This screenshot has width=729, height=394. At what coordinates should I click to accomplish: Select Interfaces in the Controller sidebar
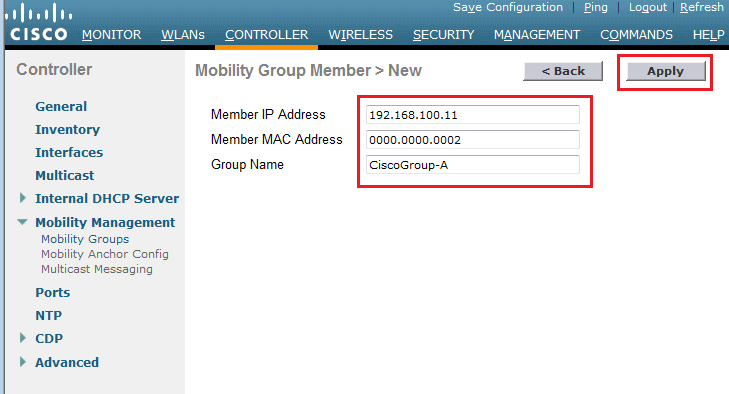[69, 153]
